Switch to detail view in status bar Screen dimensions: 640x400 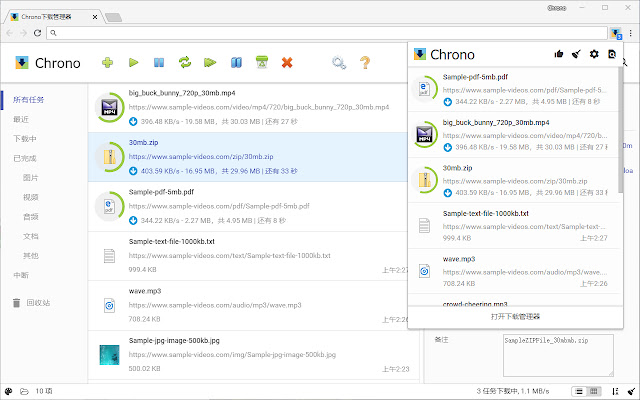(593, 390)
